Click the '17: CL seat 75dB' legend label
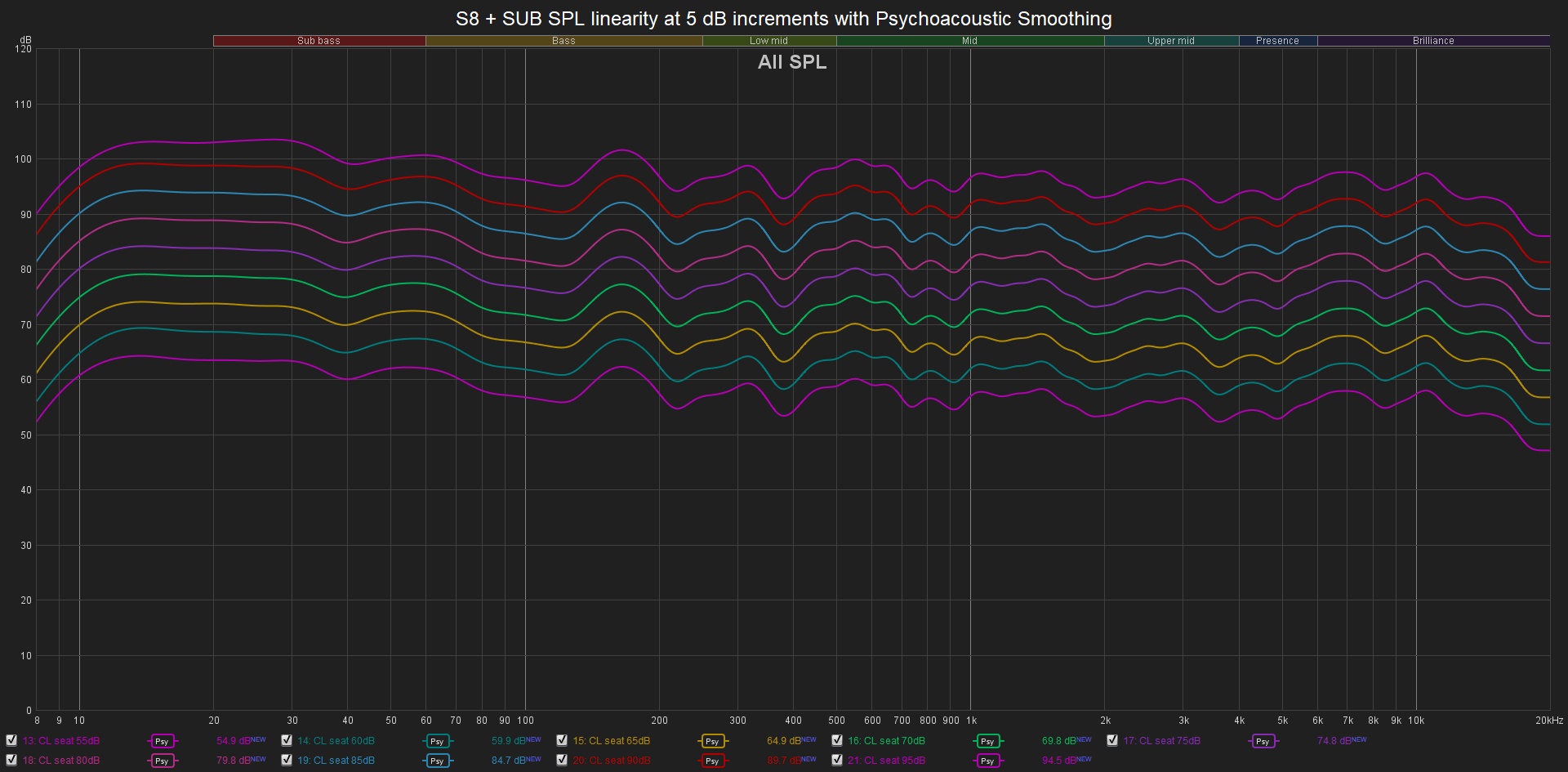The image size is (1568, 772). point(1162,741)
